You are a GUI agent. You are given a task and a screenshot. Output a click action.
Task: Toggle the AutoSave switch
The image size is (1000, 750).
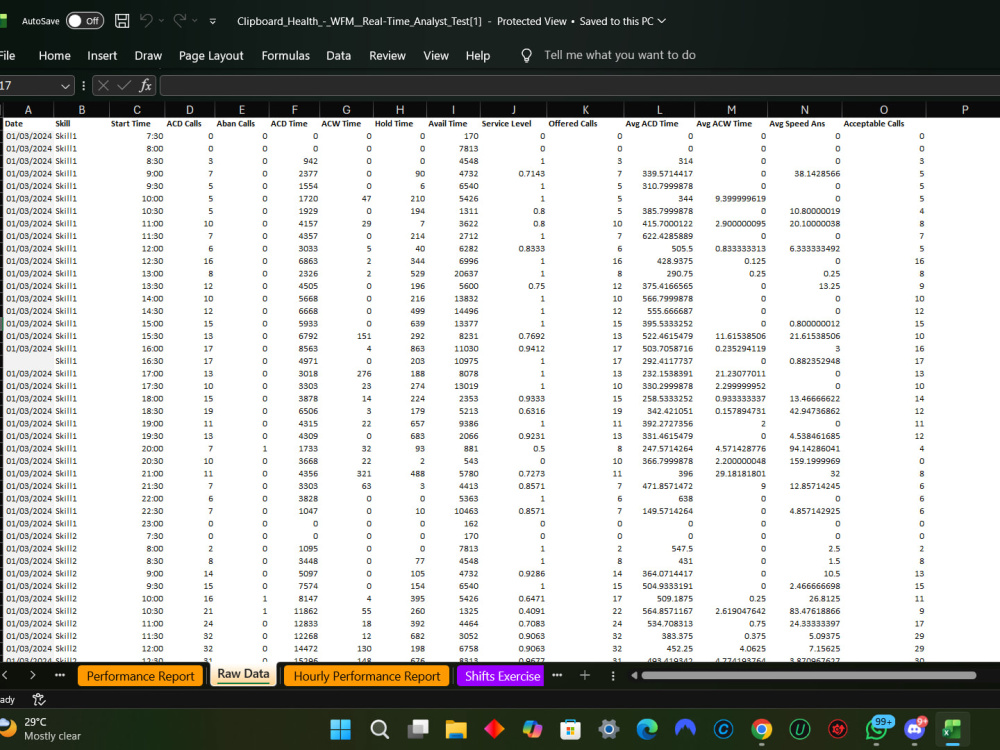pos(85,21)
